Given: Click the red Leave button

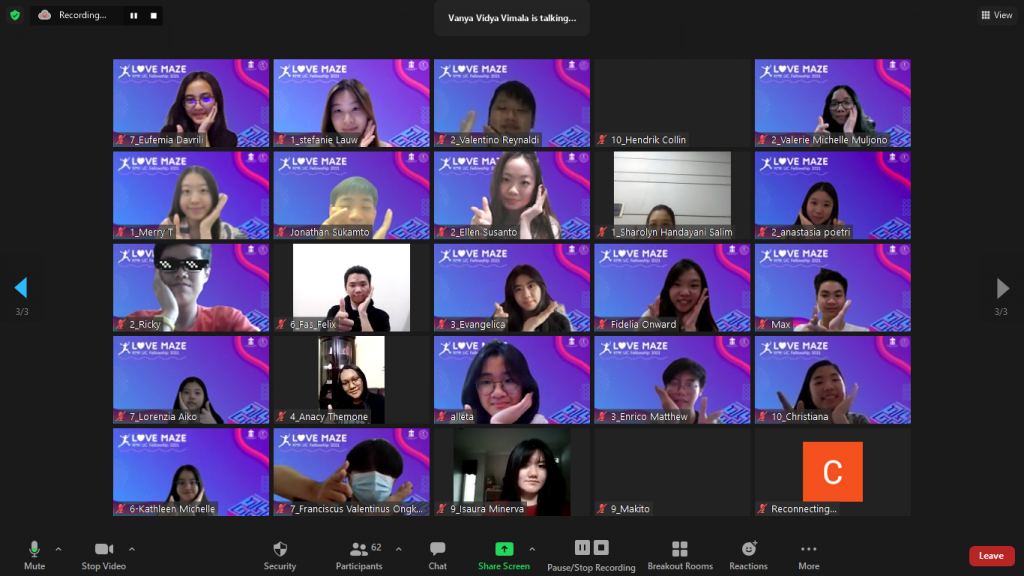Looking at the screenshot, I should click(990, 556).
